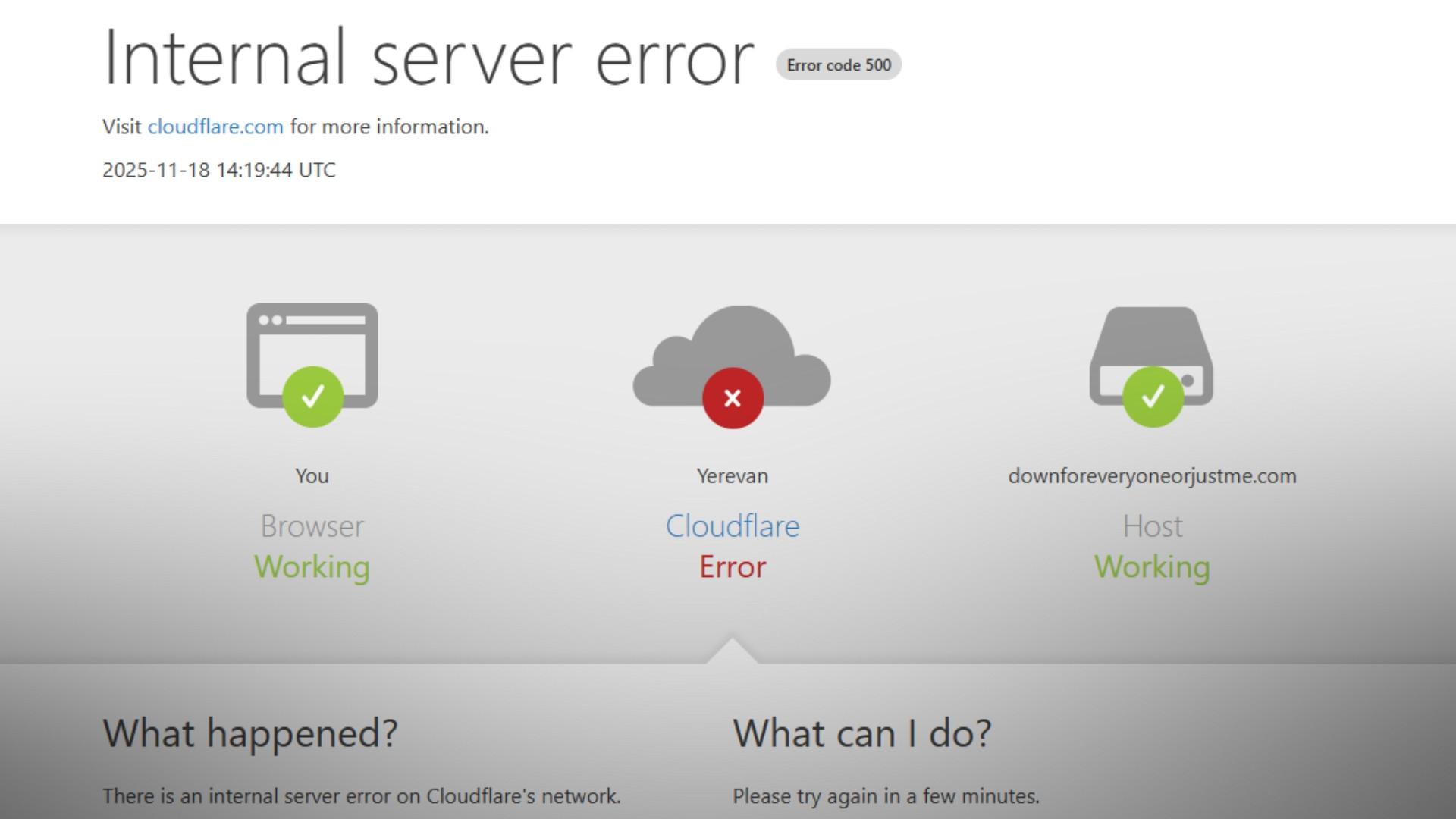Select the timestamp 2025-11-18 14:19:44 UTC
Image resolution: width=1456 pixels, height=819 pixels.
[x=218, y=170]
